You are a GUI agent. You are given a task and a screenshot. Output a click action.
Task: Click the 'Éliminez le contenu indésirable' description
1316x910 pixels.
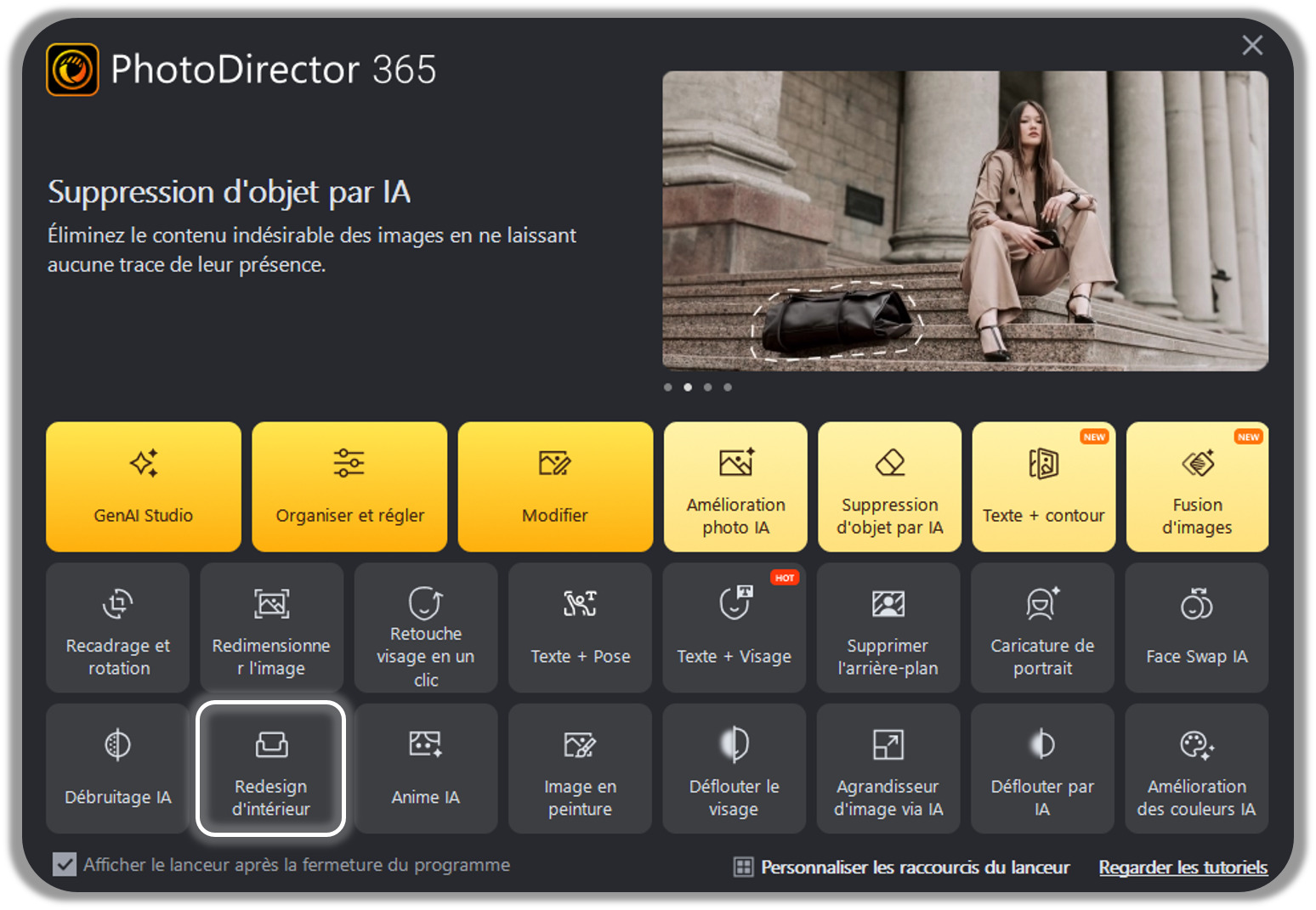point(312,250)
